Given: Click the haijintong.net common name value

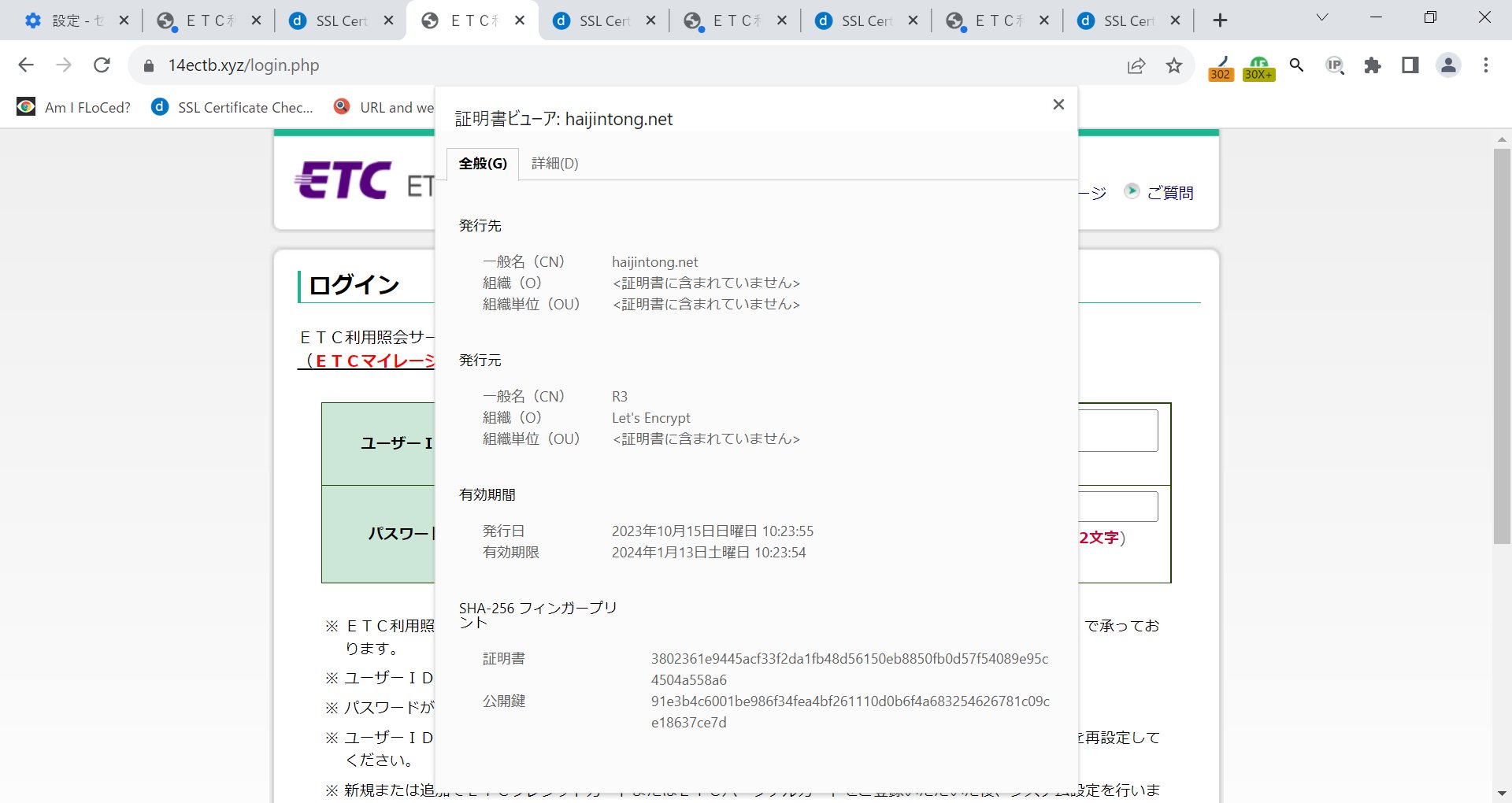Looking at the screenshot, I should coord(654,262).
